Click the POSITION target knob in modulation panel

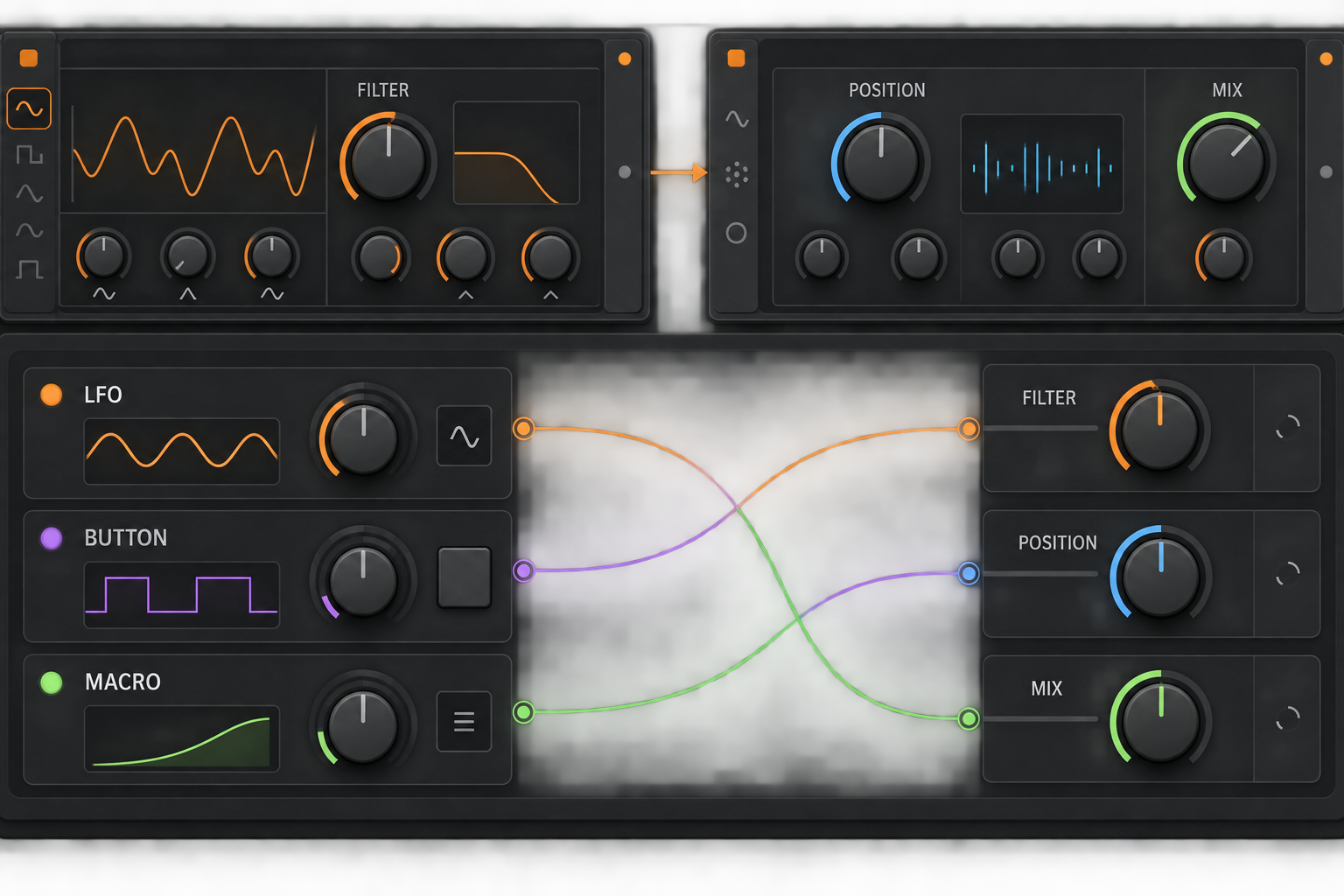(x=1160, y=574)
